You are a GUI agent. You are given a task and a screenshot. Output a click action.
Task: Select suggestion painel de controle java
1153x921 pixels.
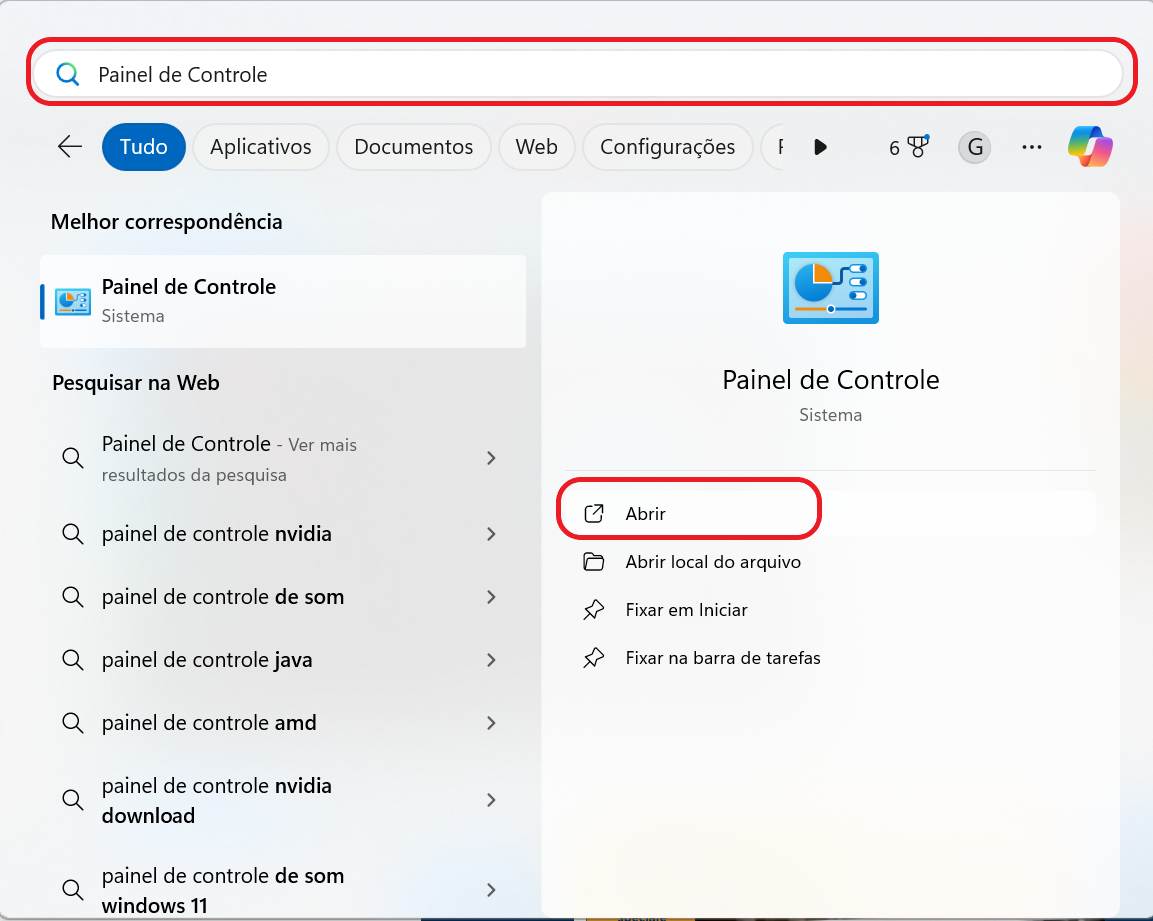[283, 660]
